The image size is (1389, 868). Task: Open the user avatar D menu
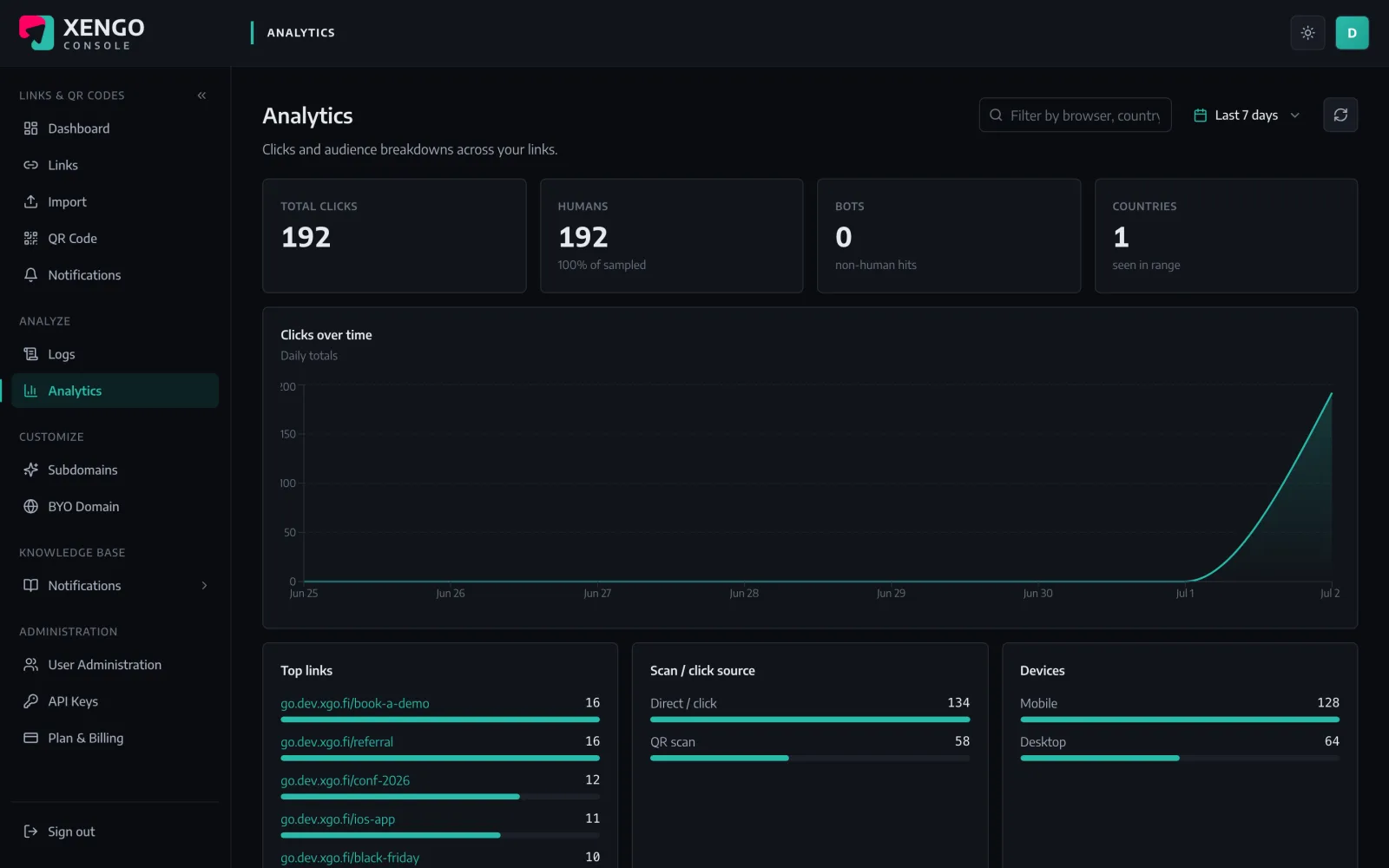(x=1352, y=33)
